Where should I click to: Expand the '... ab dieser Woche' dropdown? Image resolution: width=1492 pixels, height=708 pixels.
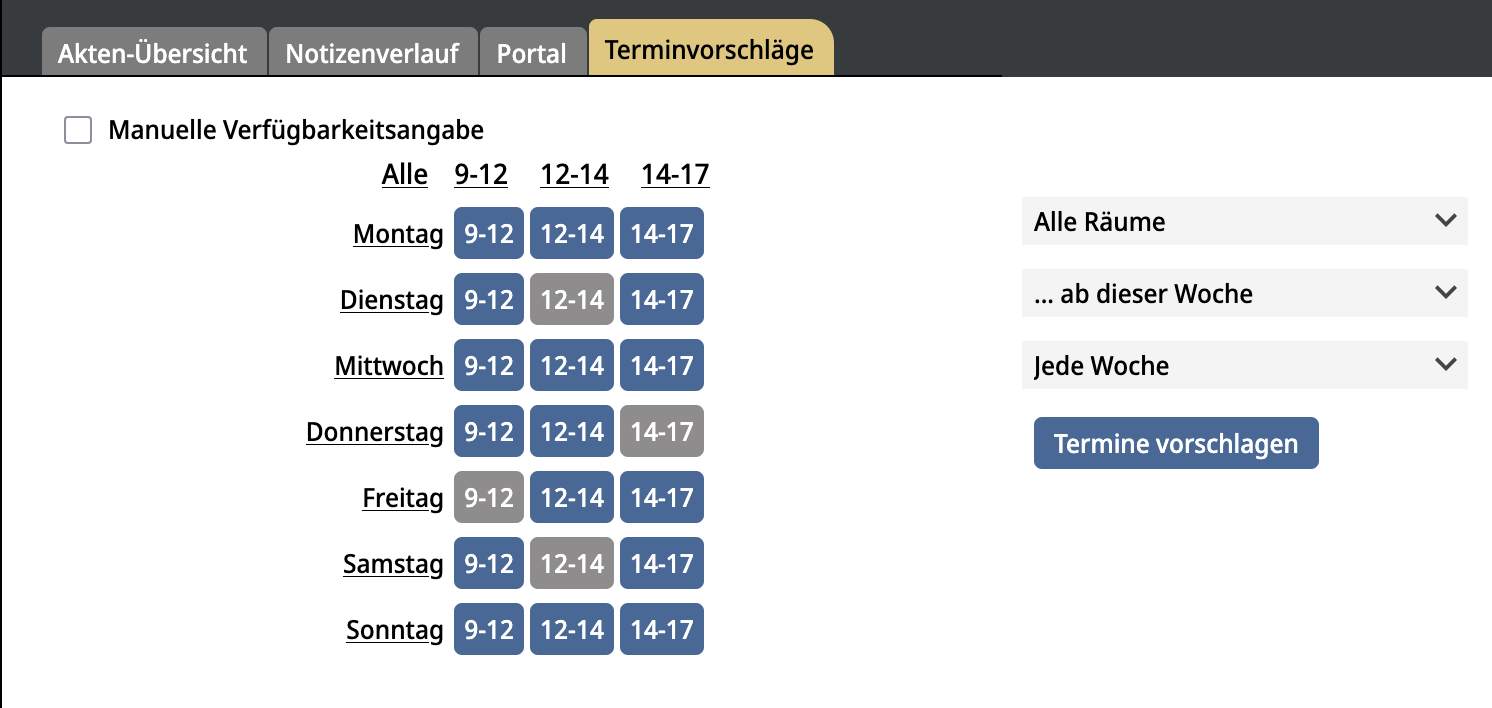pyautogui.click(x=1244, y=294)
